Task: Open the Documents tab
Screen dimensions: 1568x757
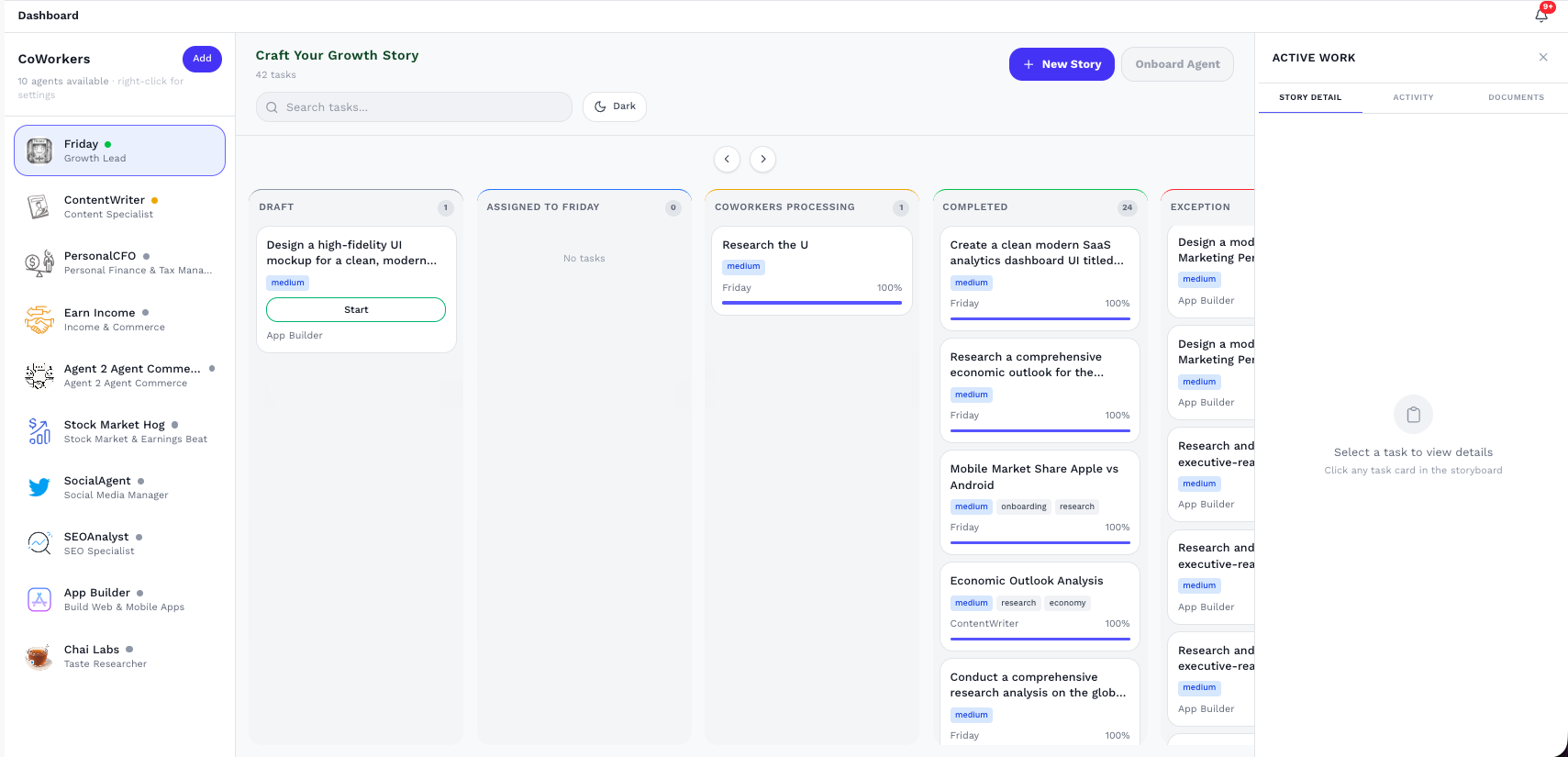Action: (x=1516, y=97)
